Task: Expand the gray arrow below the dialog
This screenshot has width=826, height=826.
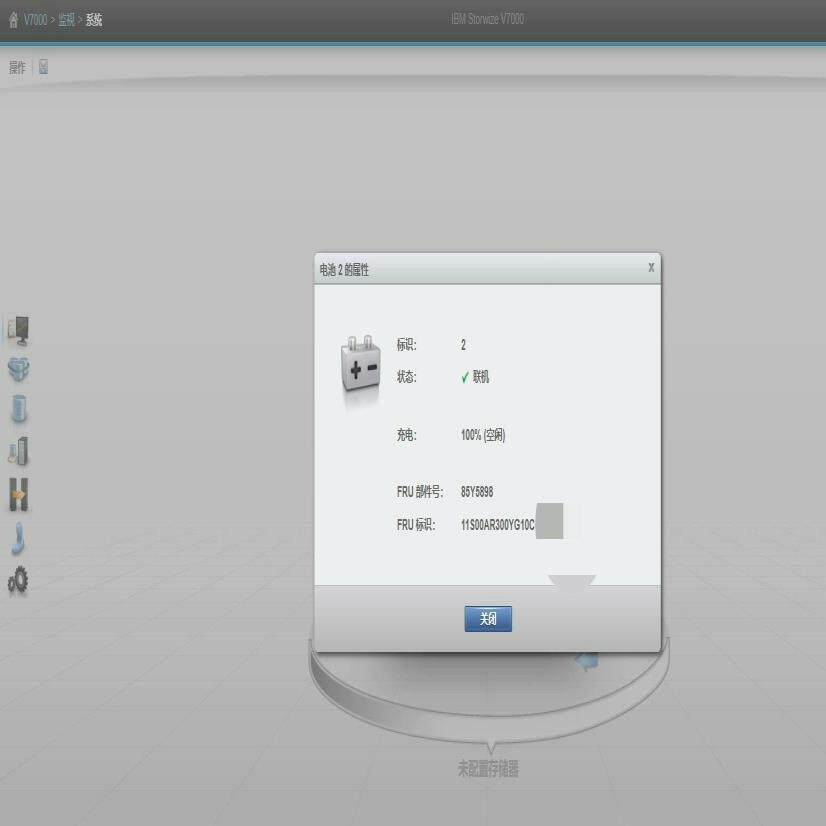Action: [571, 580]
